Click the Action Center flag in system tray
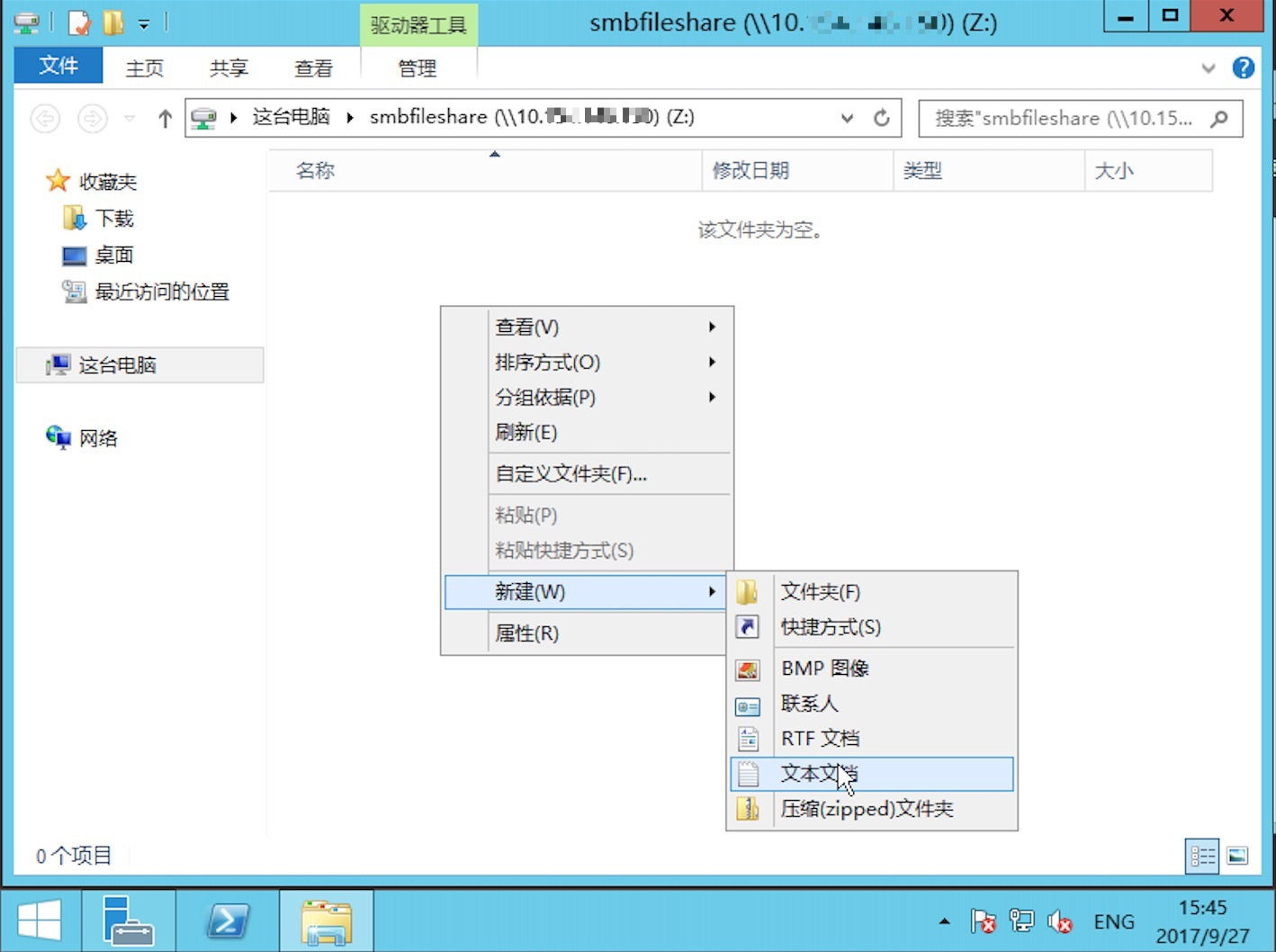Screen dimensions: 1276x952 [984, 921]
